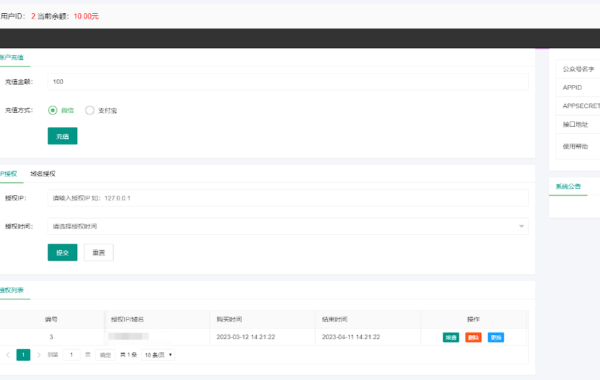Viewport: 600px width, 380px height.
Task: Go to next page with right chevron
Action: click(38, 355)
